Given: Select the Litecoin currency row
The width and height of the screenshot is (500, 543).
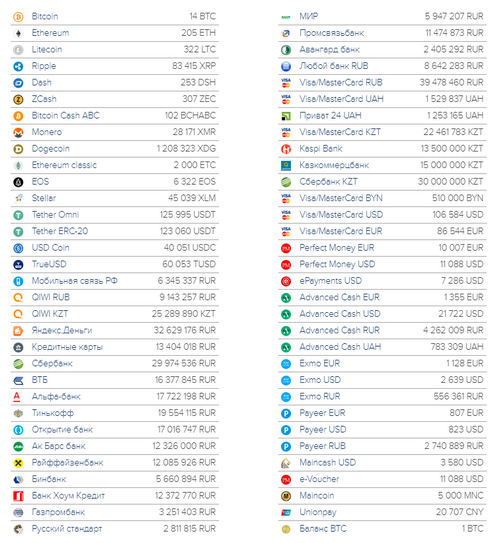Looking at the screenshot, I should tap(115, 50).
